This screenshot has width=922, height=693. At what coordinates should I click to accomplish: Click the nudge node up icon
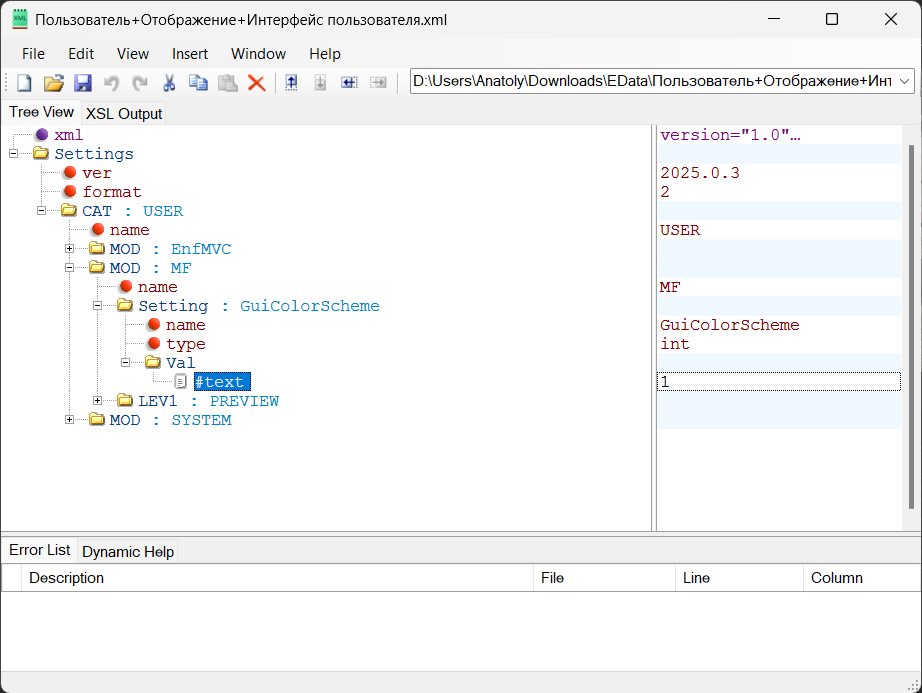tap(291, 83)
